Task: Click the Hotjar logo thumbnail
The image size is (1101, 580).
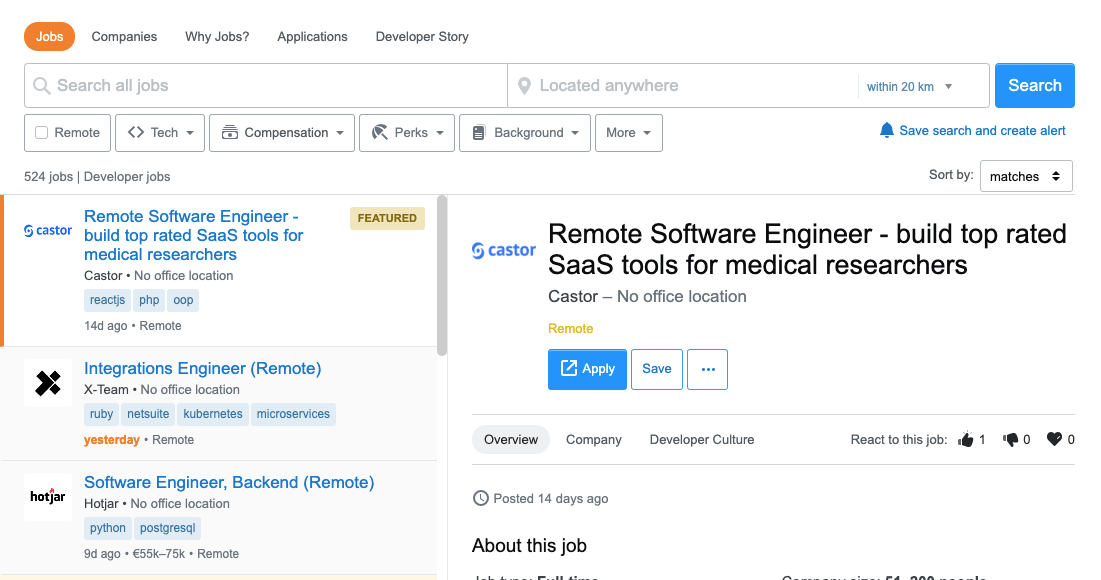Action: point(48,496)
